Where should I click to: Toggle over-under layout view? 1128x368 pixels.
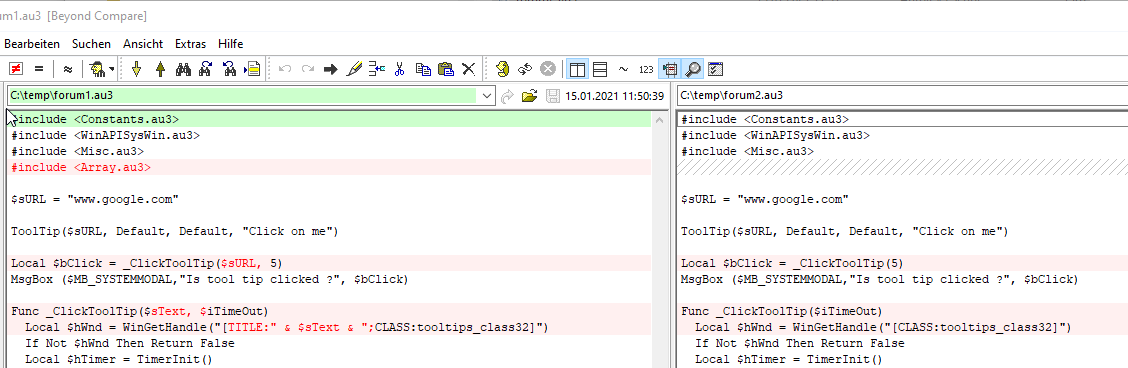point(600,69)
